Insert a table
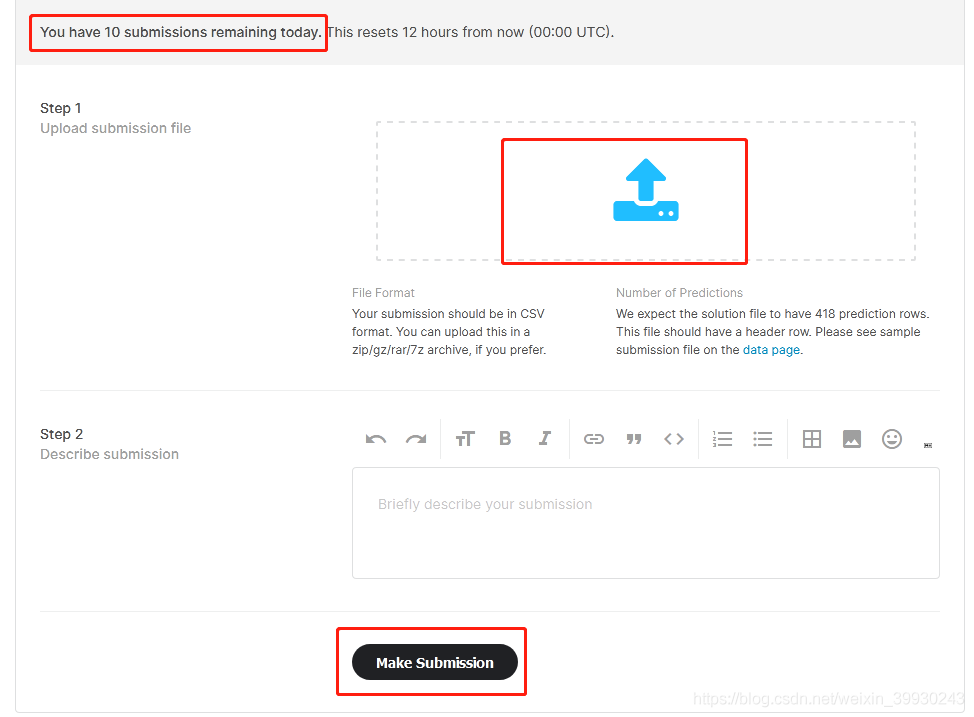 pyautogui.click(x=812, y=439)
